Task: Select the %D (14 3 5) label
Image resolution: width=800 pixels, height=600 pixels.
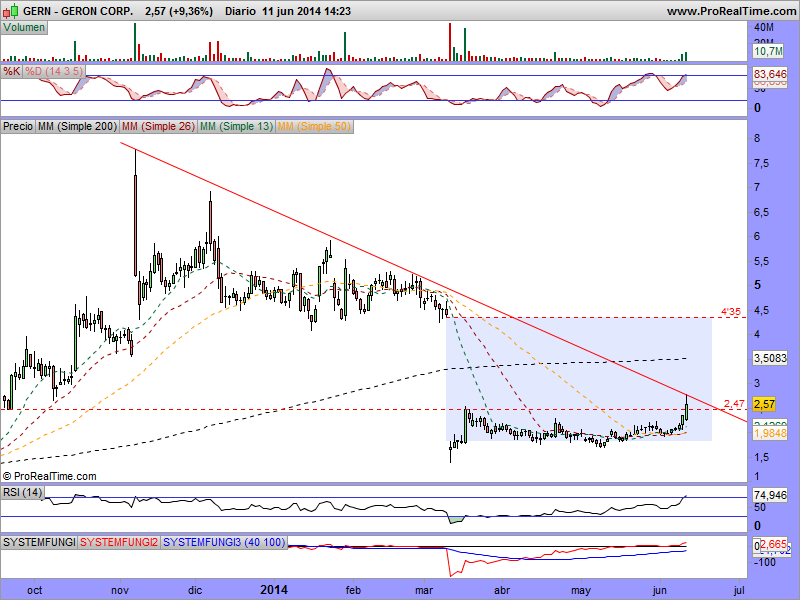Action: 54,71
